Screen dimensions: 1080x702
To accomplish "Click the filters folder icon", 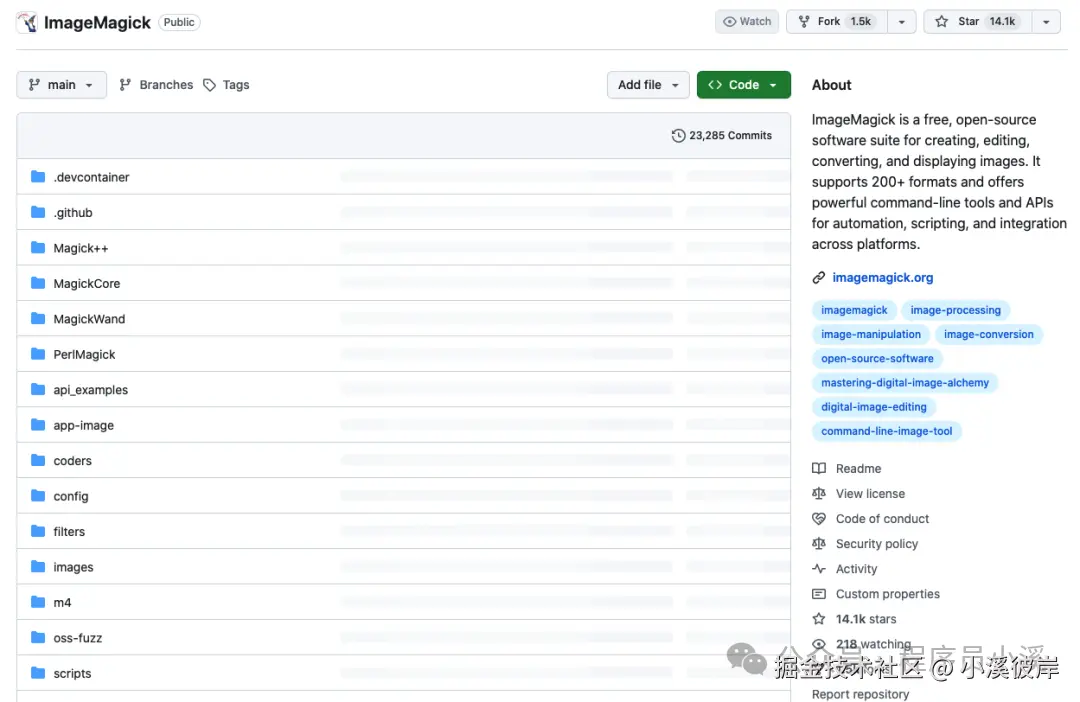I will click(x=38, y=532).
